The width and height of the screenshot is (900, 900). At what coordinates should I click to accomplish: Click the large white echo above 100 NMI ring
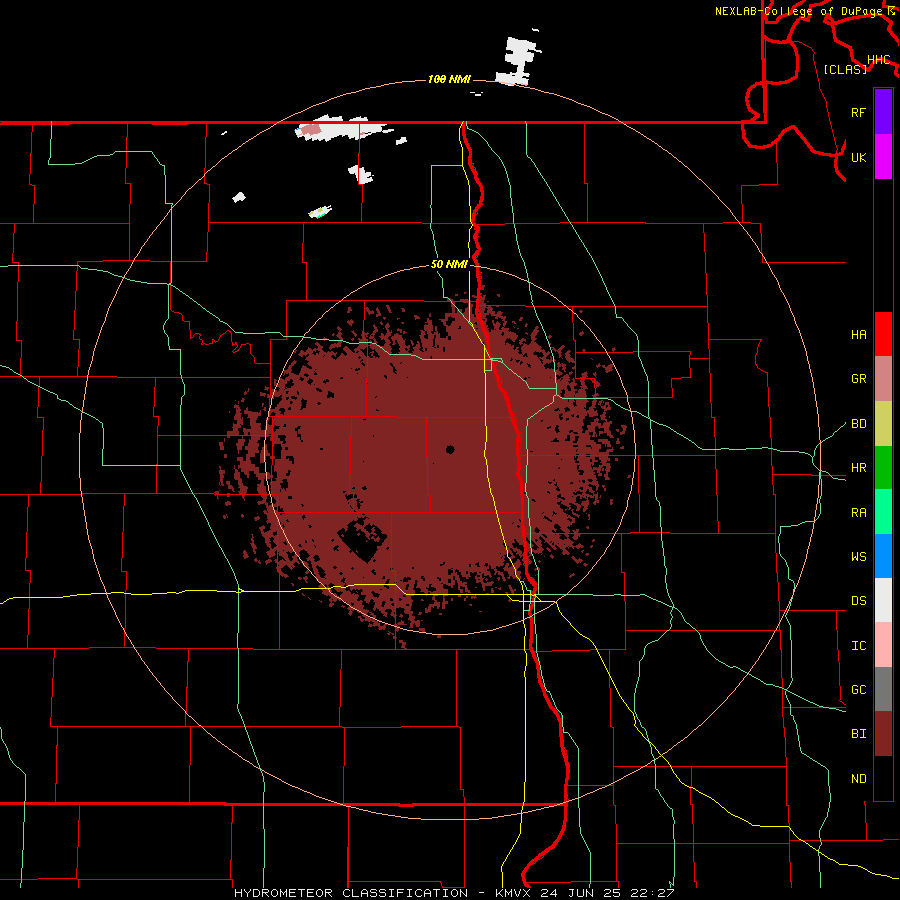(x=519, y=61)
